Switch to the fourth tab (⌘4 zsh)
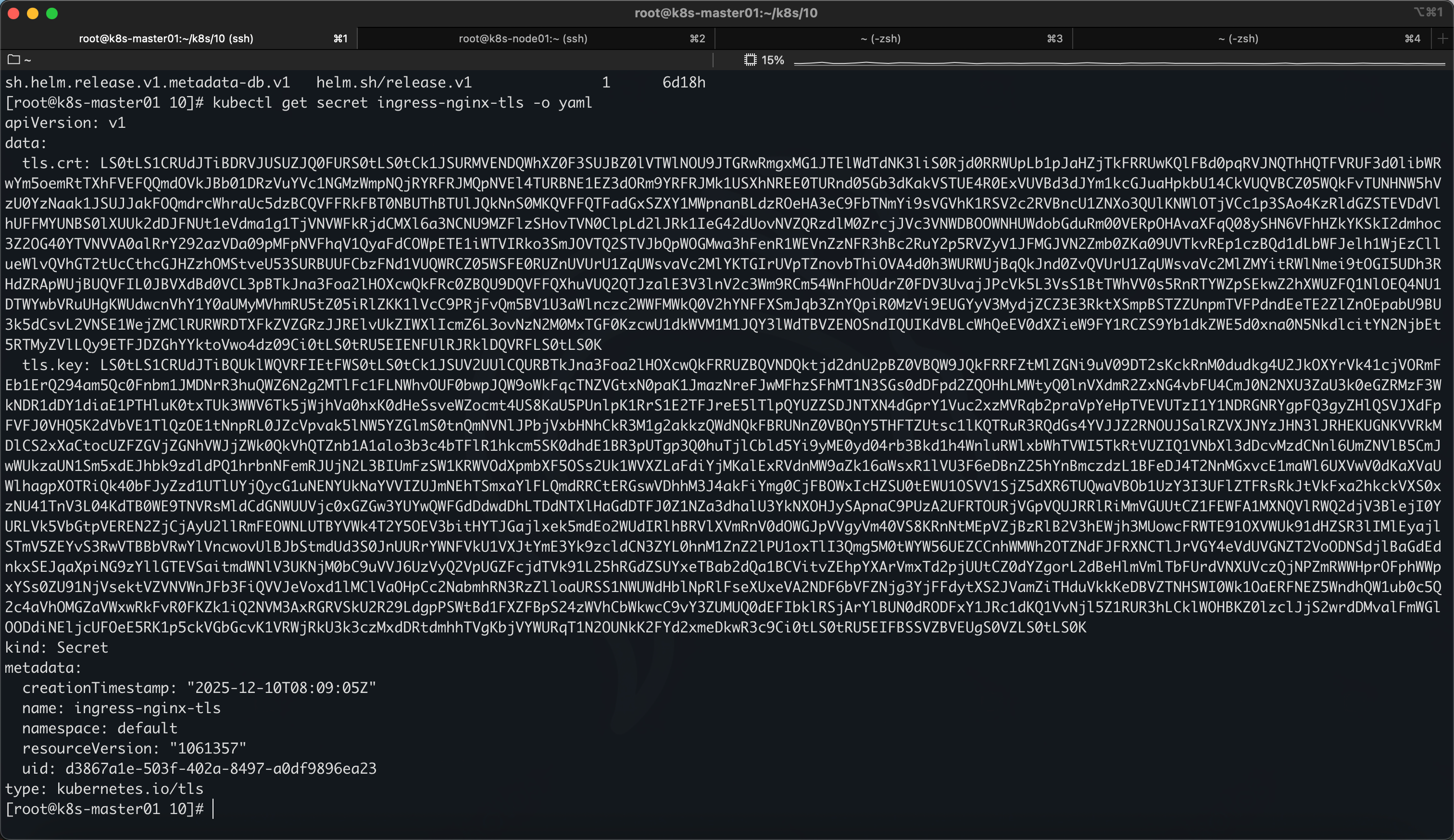The height and width of the screenshot is (840, 1454). tap(1238, 38)
